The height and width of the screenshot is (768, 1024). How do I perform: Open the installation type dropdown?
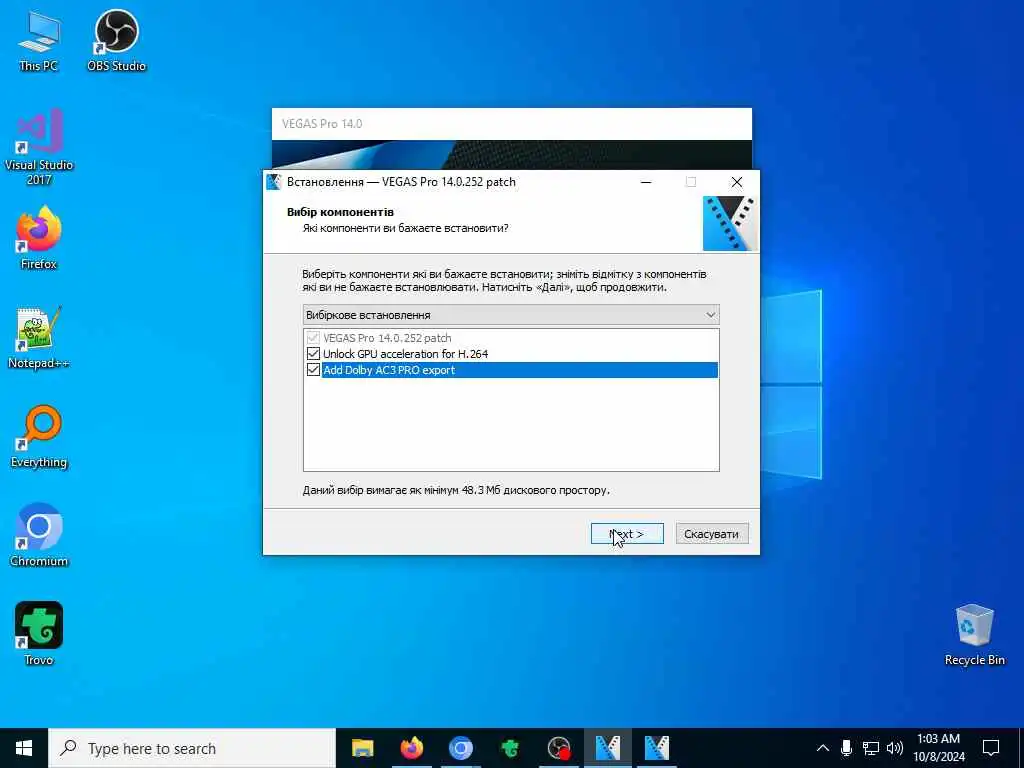point(511,315)
